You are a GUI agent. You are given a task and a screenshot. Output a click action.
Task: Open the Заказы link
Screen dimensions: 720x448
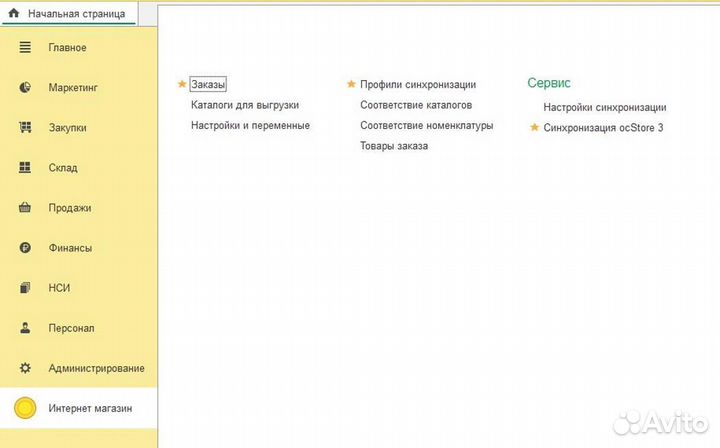pyautogui.click(x=208, y=84)
